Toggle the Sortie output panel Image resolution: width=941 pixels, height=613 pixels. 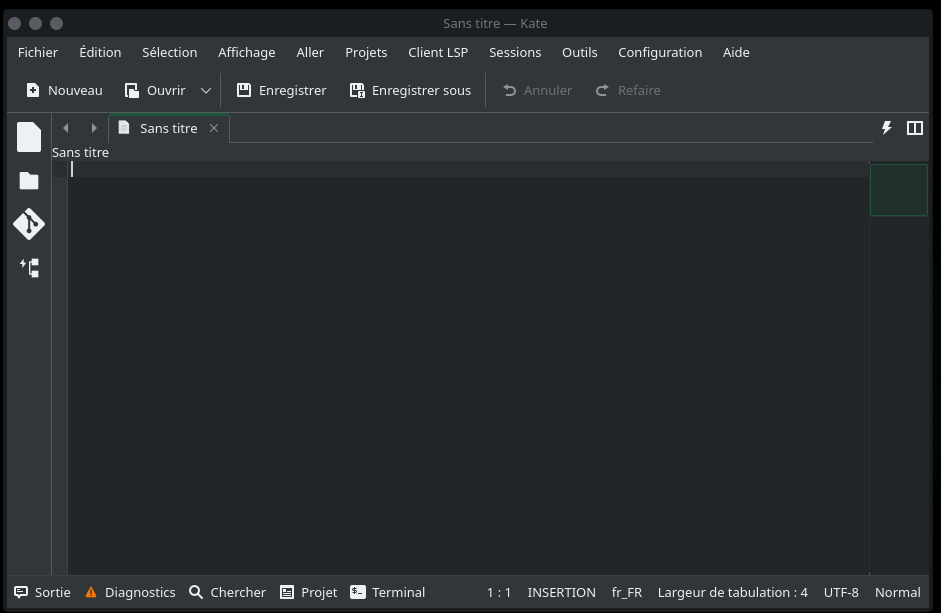point(42,592)
